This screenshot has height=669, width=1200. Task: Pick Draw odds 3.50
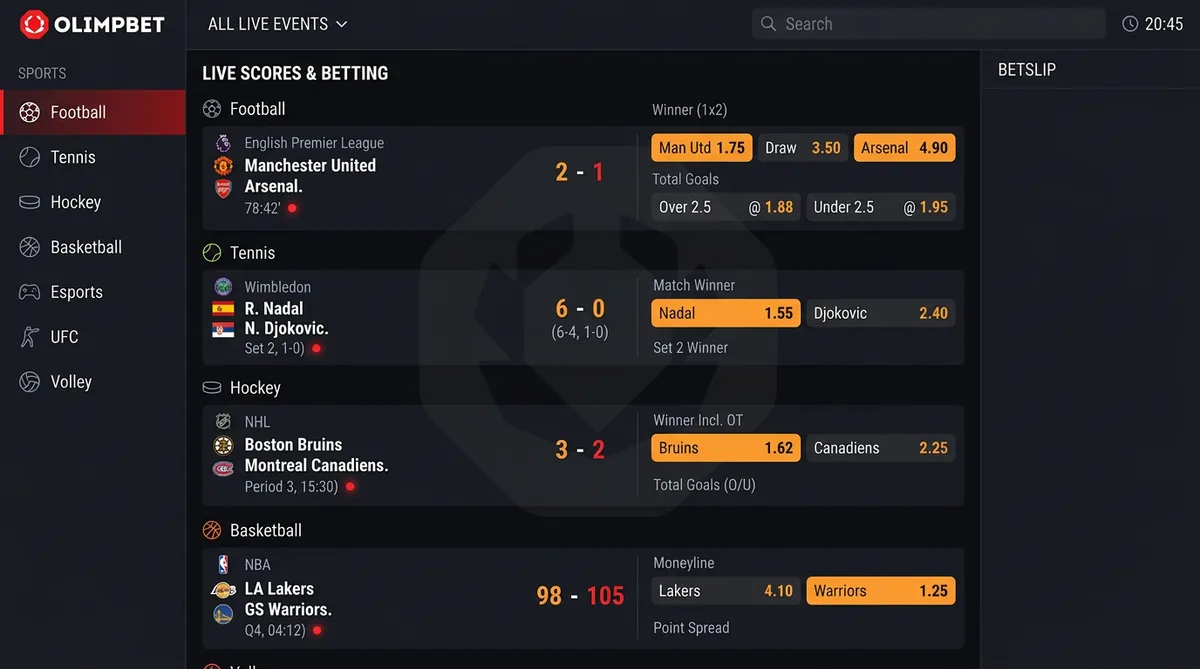(x=802, y=148)
